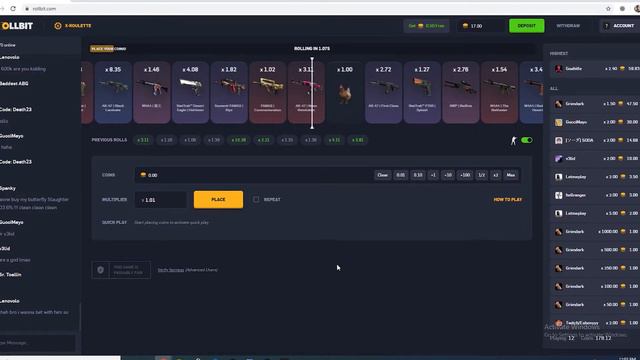
Task: Open the How To Play link
Action: 508,200
